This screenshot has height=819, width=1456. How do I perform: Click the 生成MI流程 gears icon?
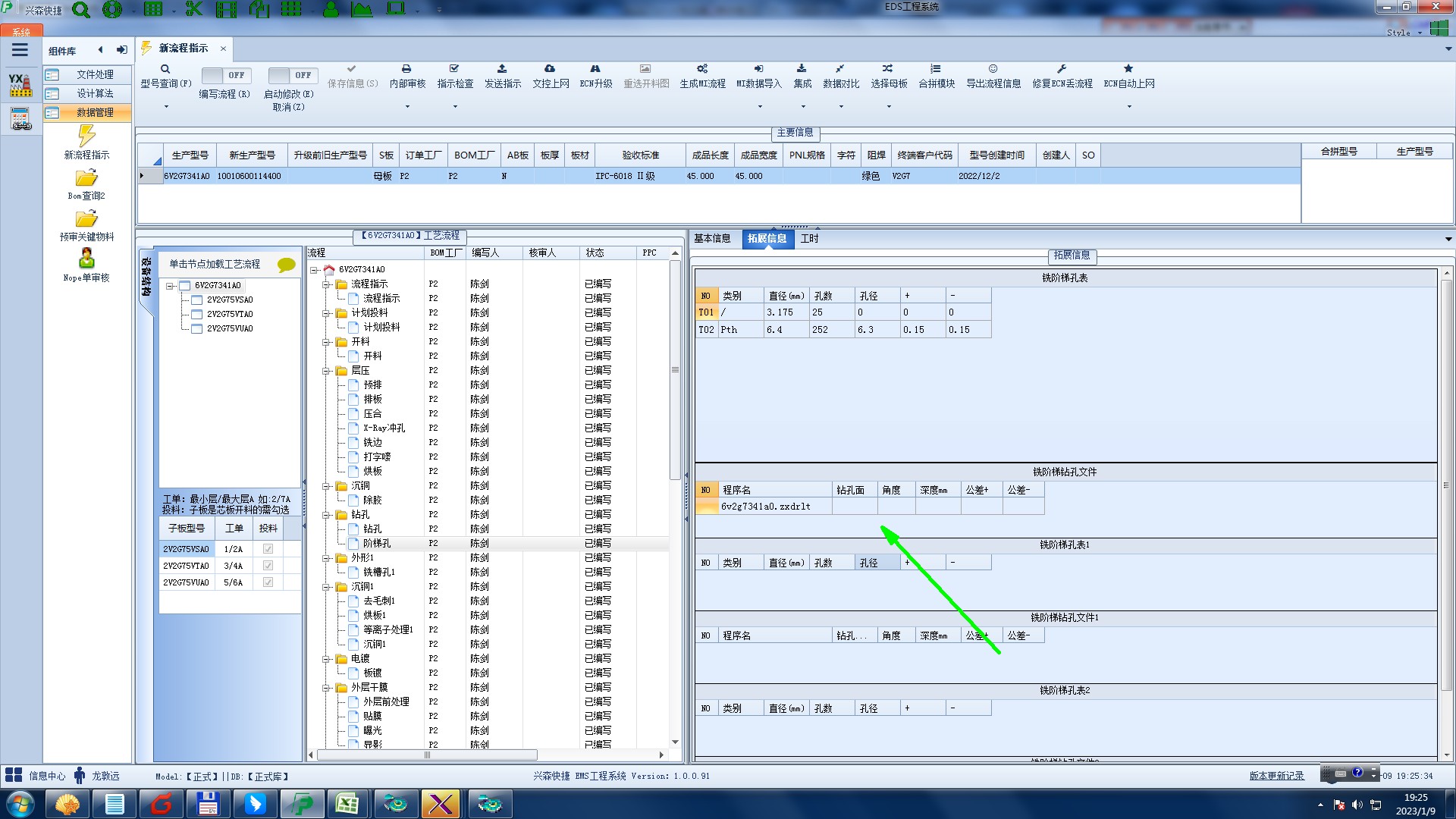point(702,69)
